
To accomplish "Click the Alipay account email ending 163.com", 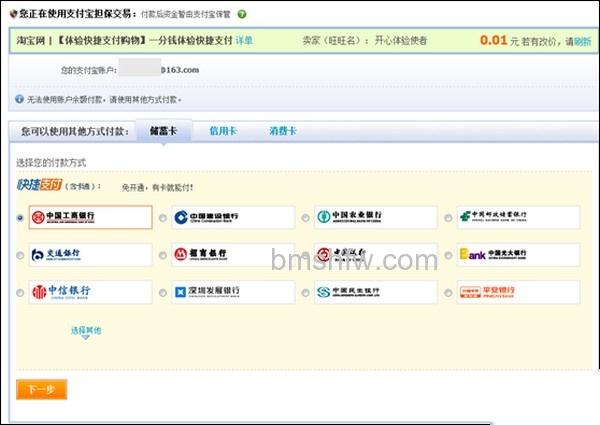I will (159, 70).
